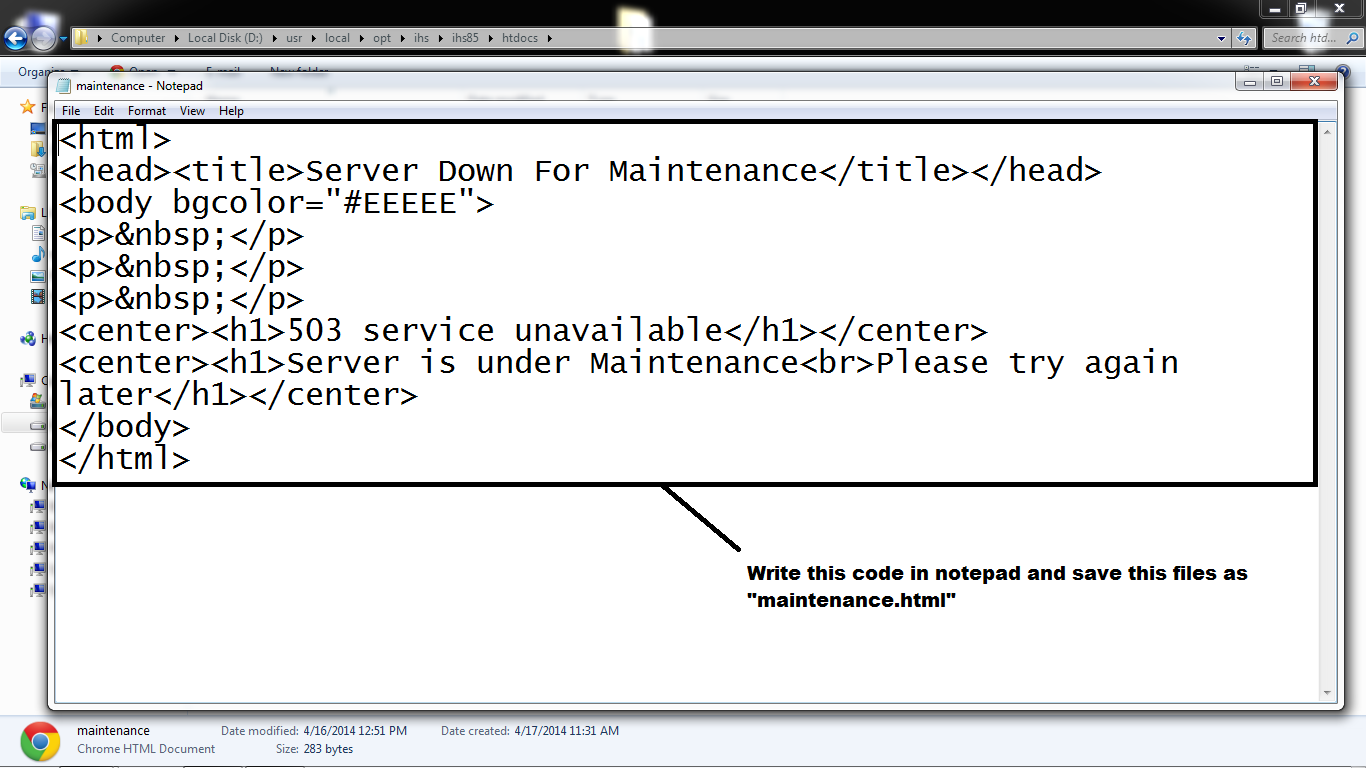Image resolution: width=1366 pixels, height=768 pixels.
Task: Select the Videos library in the sidebar
Action: click(37, 296)
